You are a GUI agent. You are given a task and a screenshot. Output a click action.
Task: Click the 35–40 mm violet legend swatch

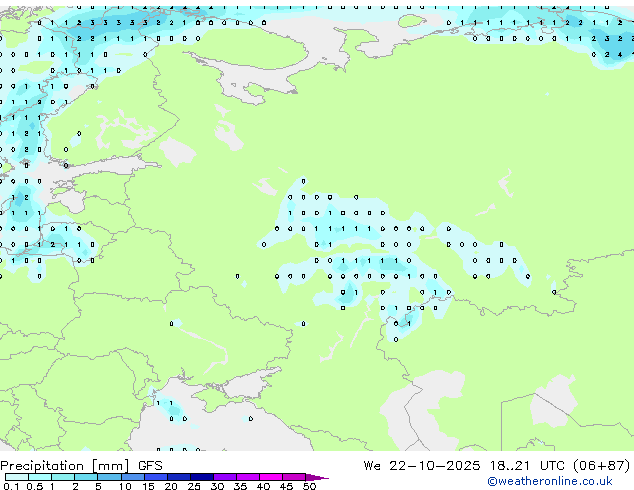point(247,477)
